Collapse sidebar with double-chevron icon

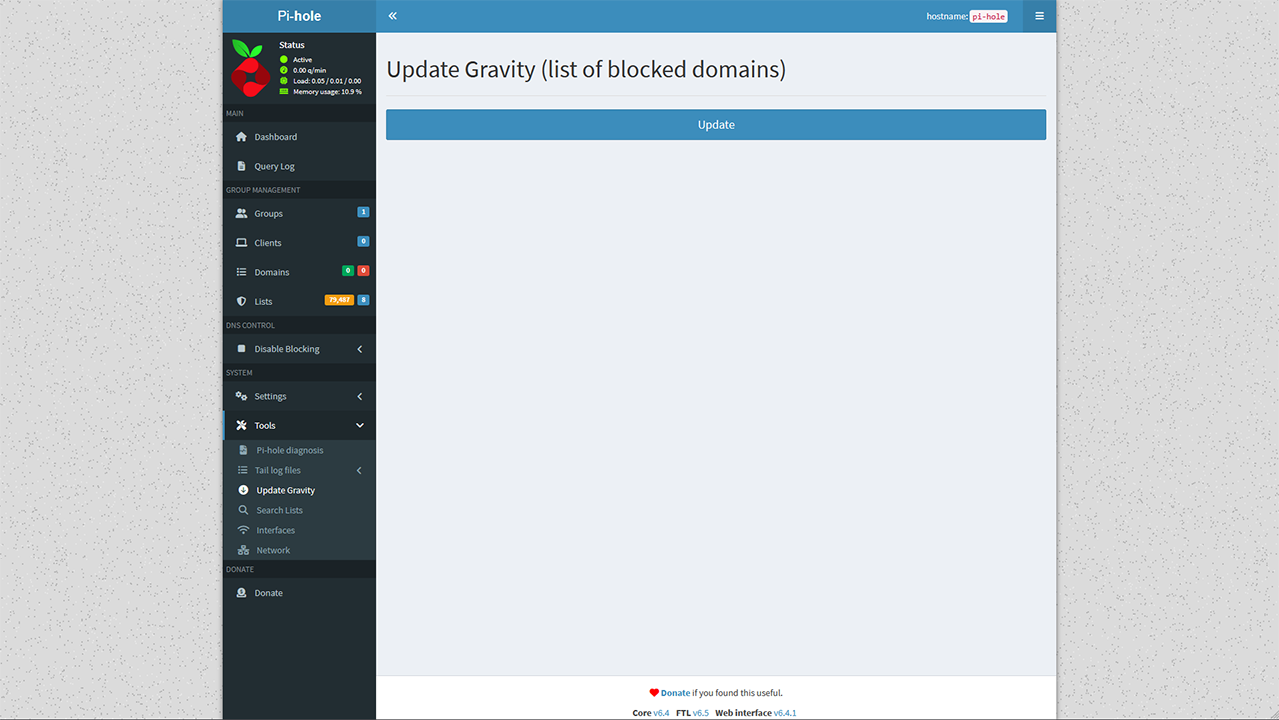(x=393, y=16)
